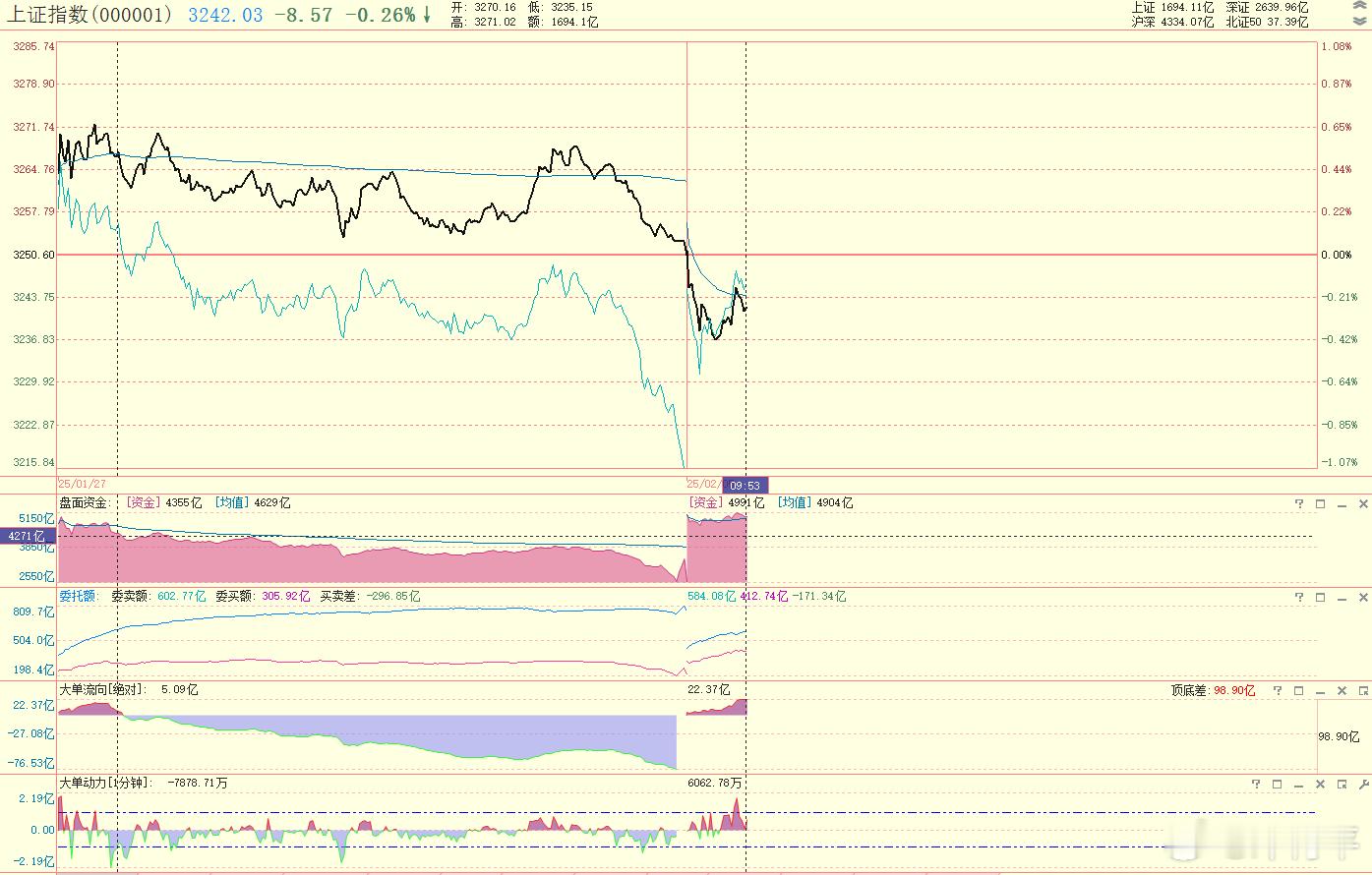The width and height of the screenshot is (1372, 875).
Task: Pop out the 大单动力 panel window
Action: tap(1342, 784)
